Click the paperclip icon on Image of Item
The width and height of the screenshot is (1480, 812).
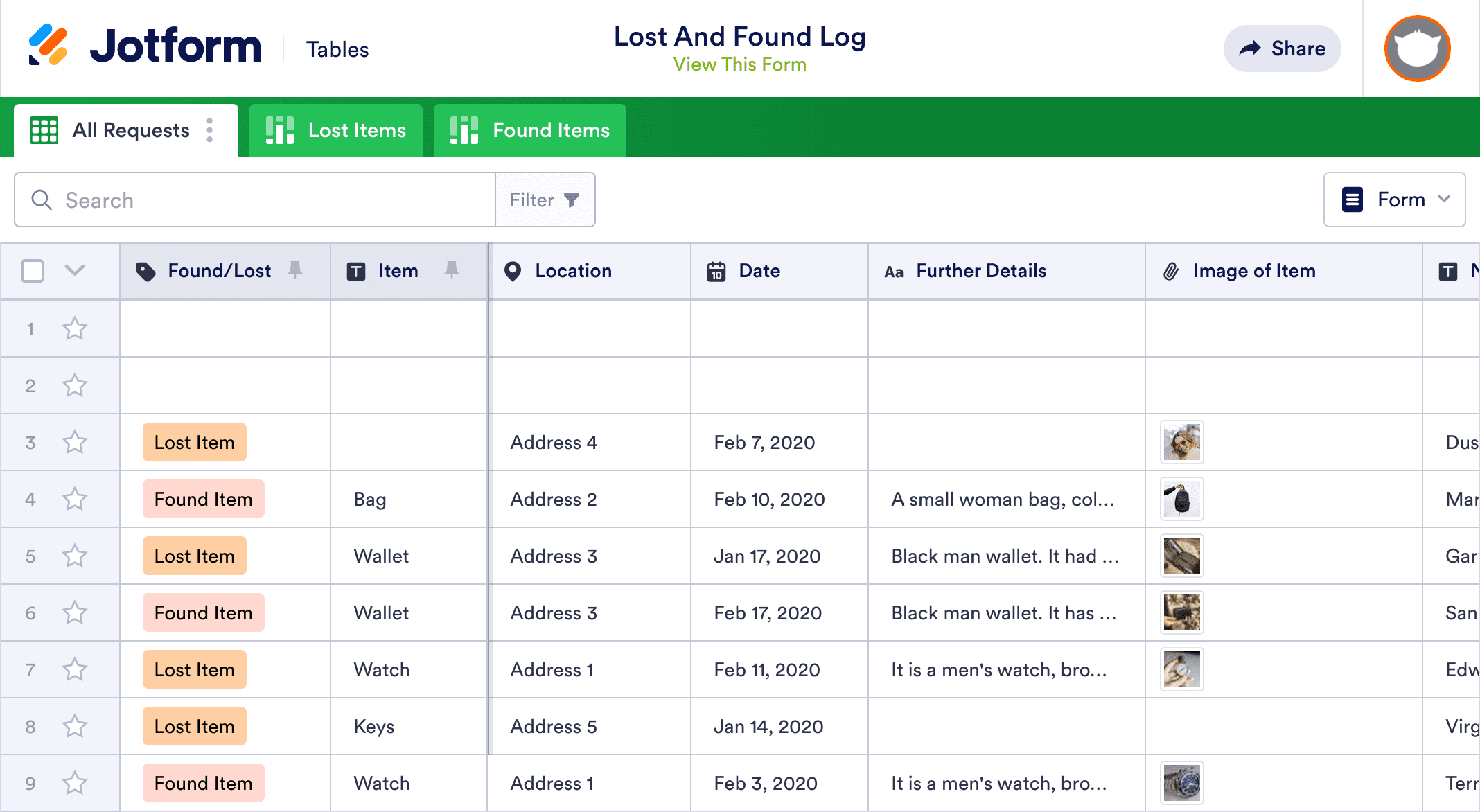1172,271
